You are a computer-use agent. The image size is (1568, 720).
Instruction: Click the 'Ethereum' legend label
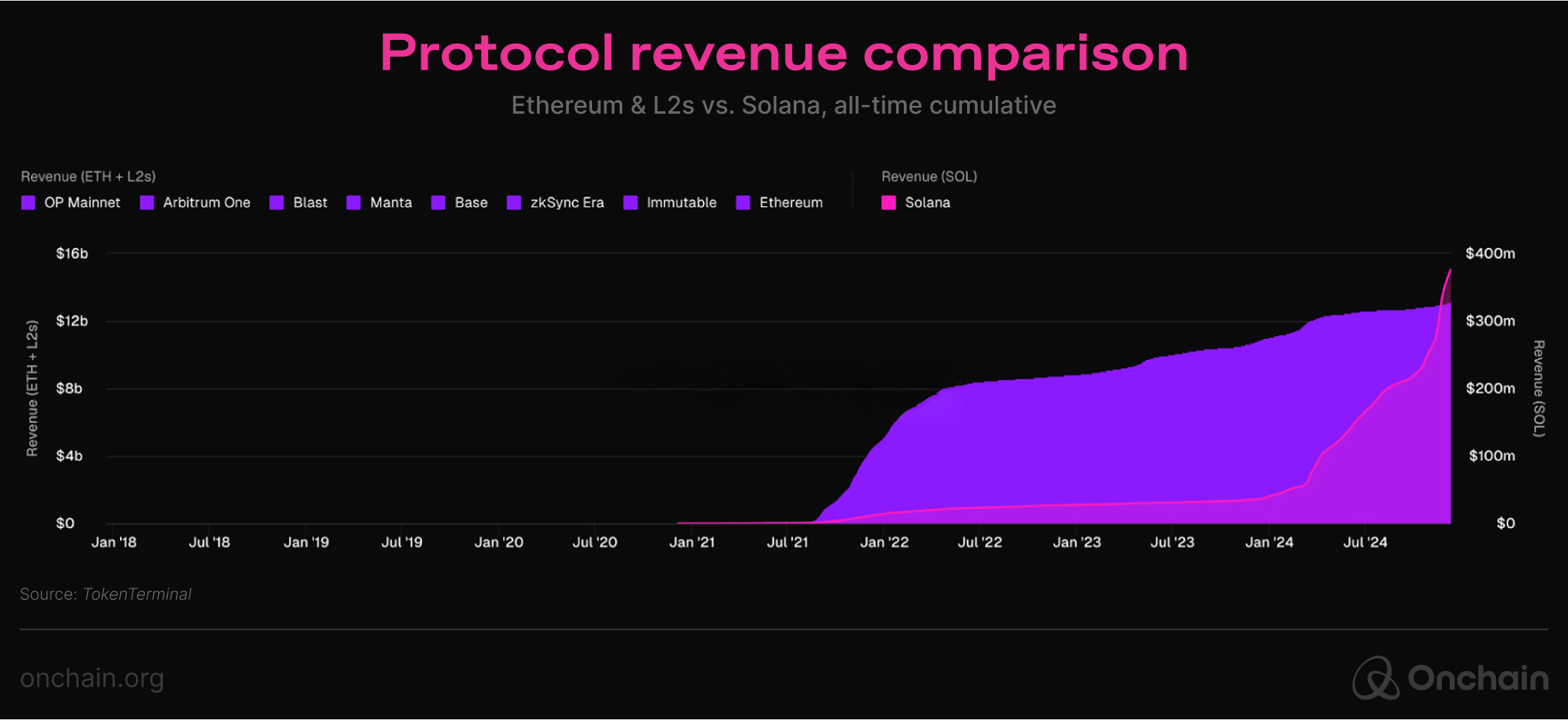(791, 203)
